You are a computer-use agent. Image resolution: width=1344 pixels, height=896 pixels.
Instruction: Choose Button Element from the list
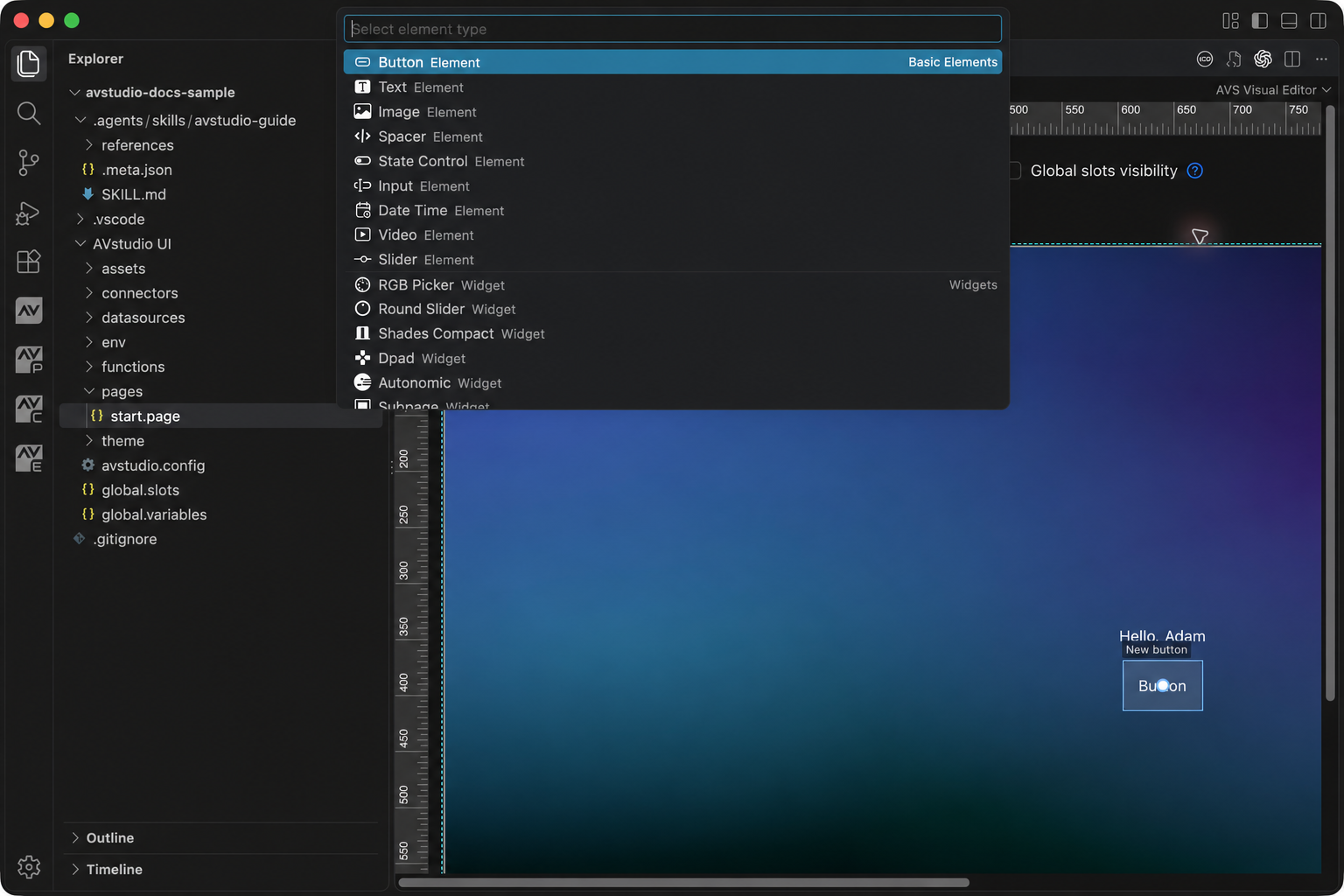tap(672, 62)
